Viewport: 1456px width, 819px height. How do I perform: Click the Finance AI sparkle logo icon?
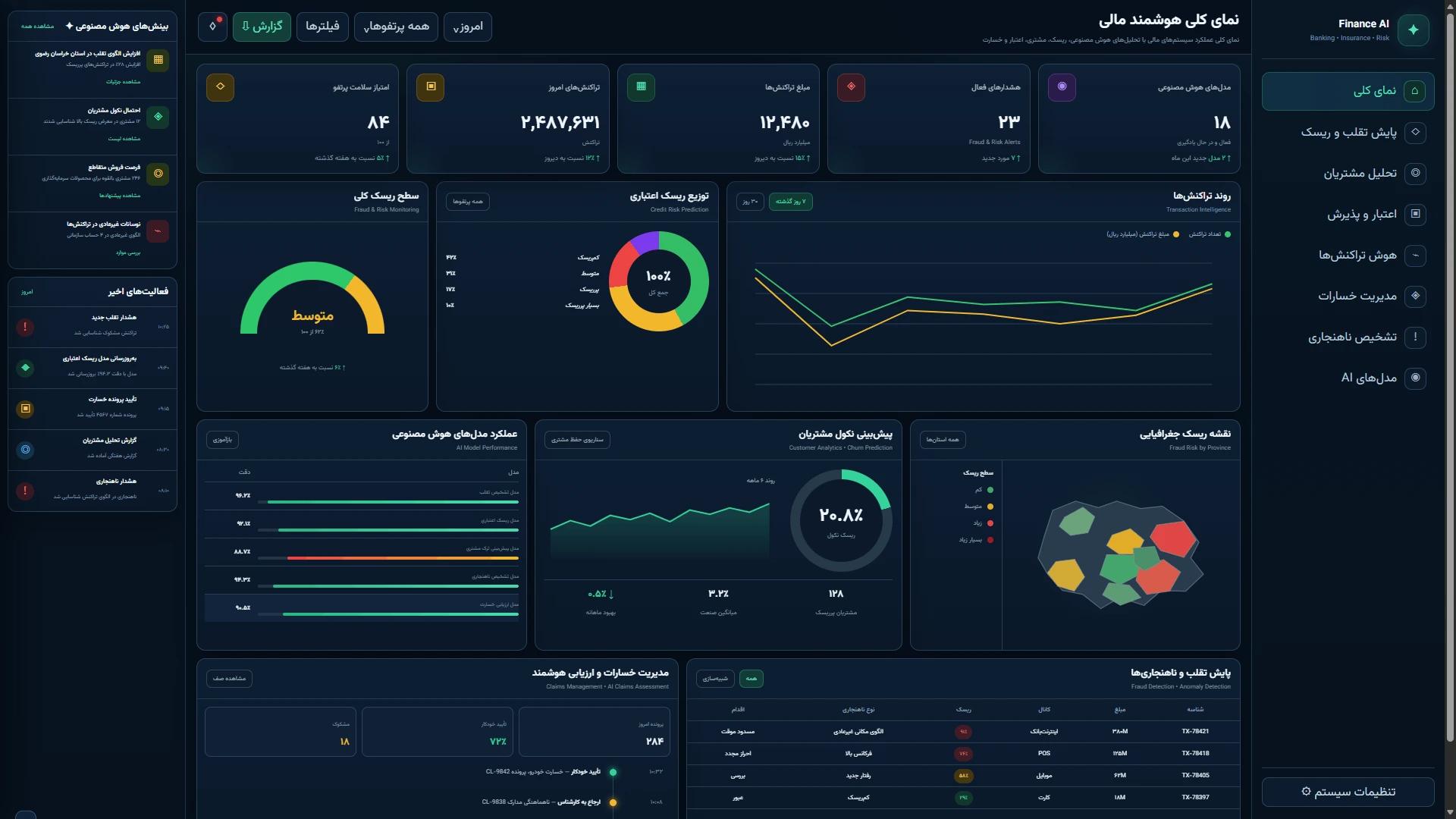click(x=1413, y=30)
